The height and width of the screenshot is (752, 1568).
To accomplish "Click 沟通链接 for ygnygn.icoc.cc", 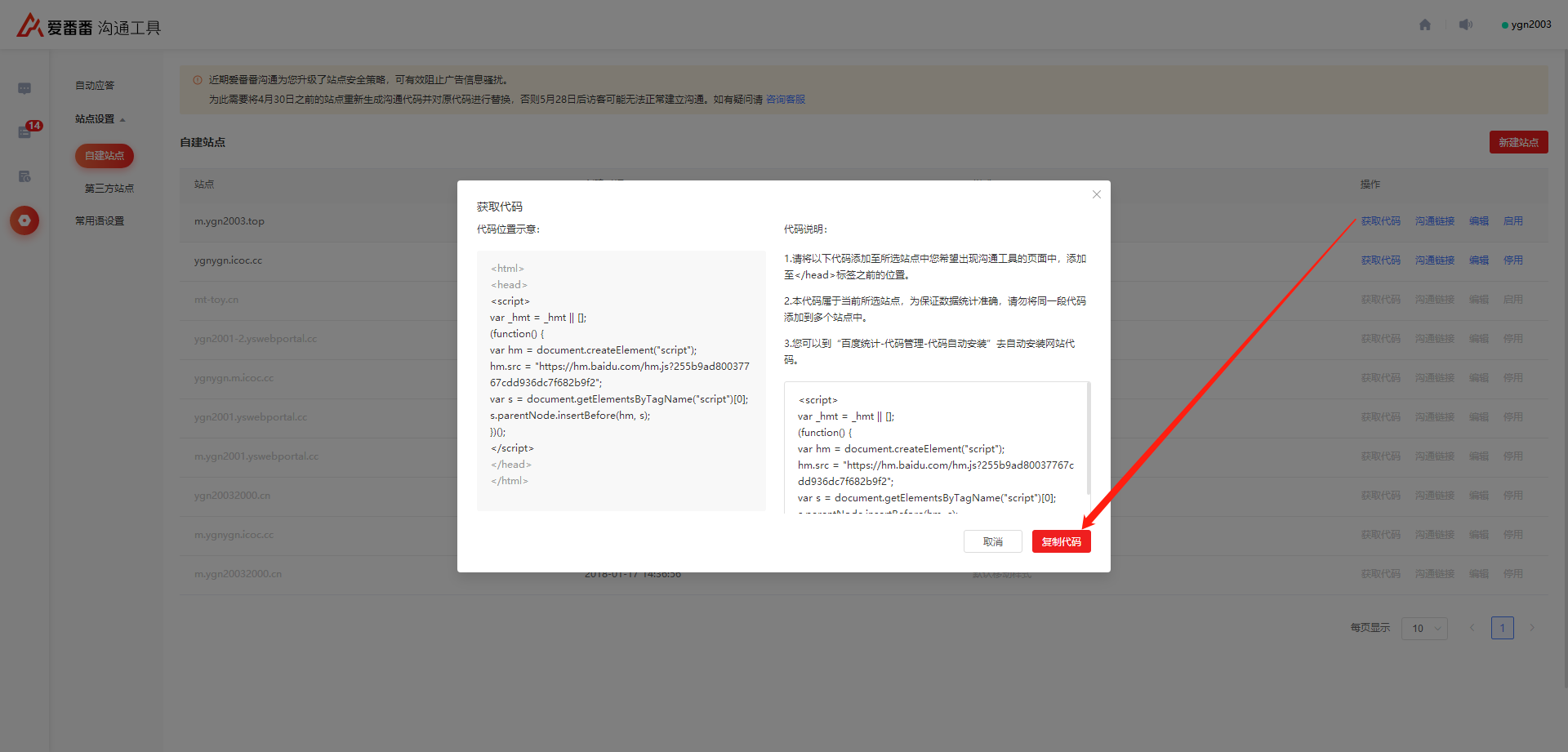I will (1435, 260).
